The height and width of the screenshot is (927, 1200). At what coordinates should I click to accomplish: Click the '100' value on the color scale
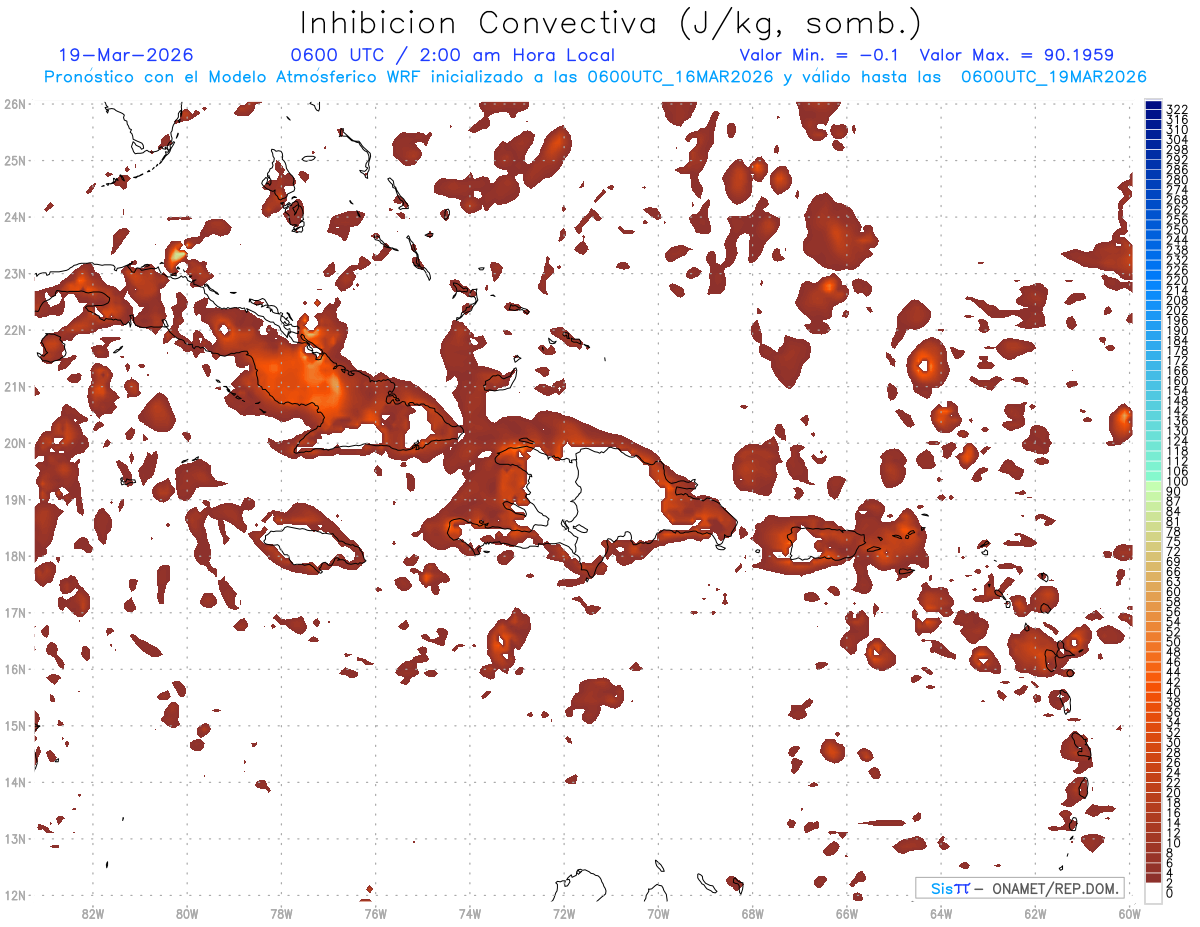tap(1177, 482)
